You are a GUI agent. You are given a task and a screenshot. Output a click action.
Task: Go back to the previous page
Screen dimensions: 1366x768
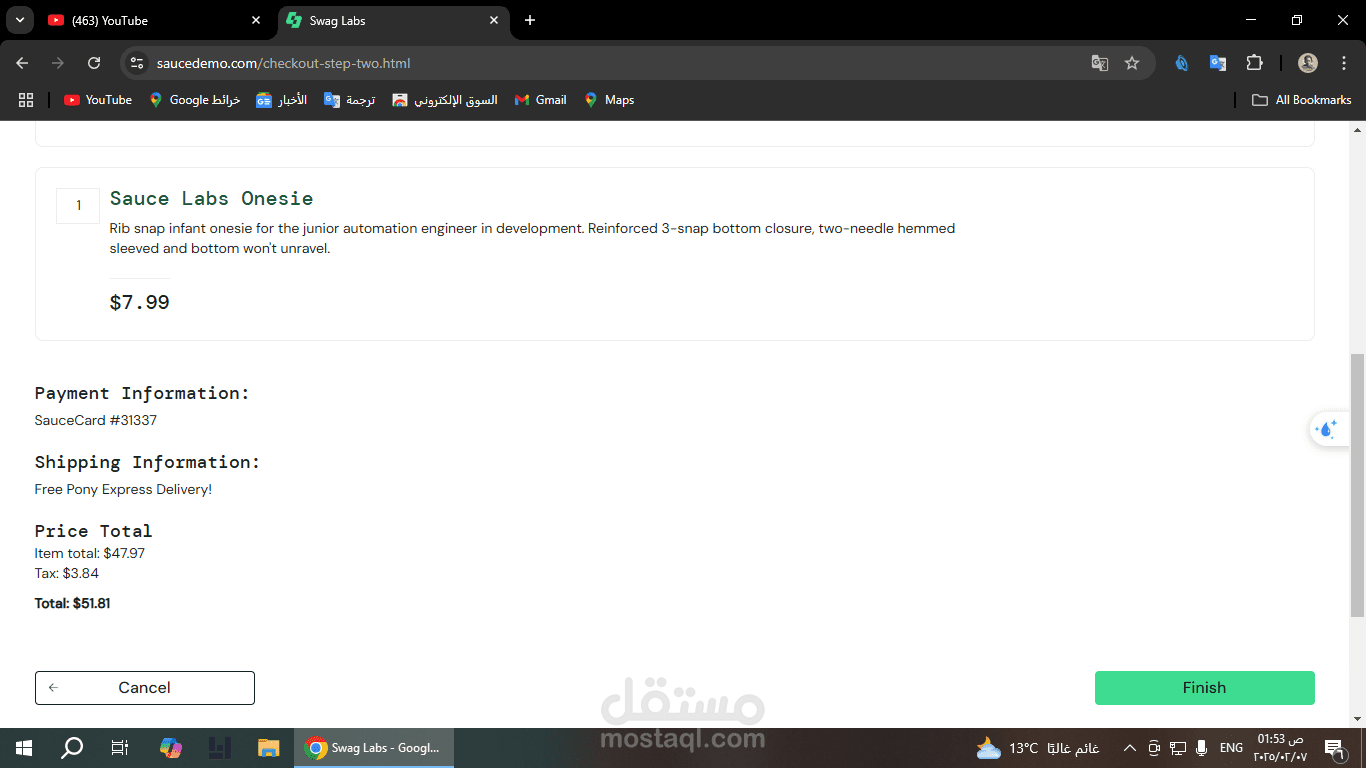22,63
